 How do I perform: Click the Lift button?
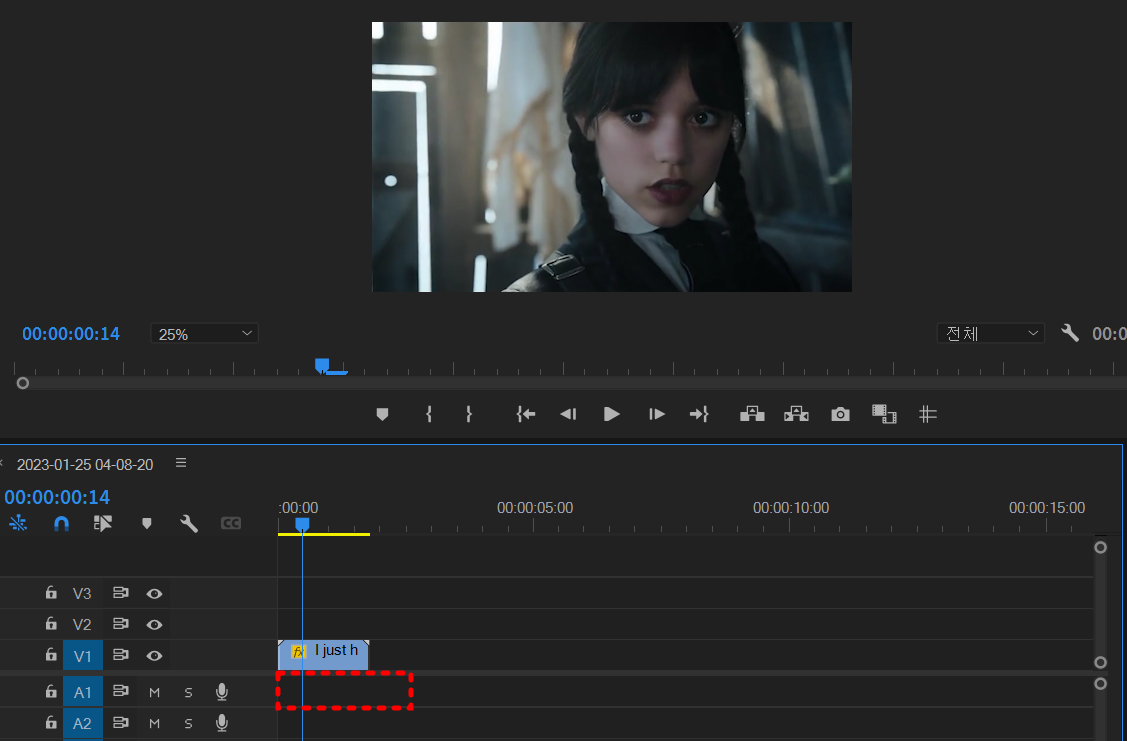[x=752, y=414]
